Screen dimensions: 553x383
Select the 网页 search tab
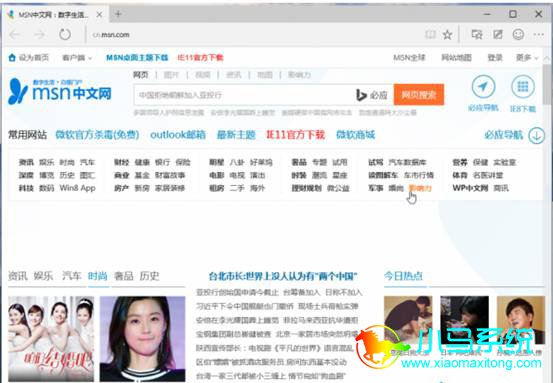coord(140,75)
